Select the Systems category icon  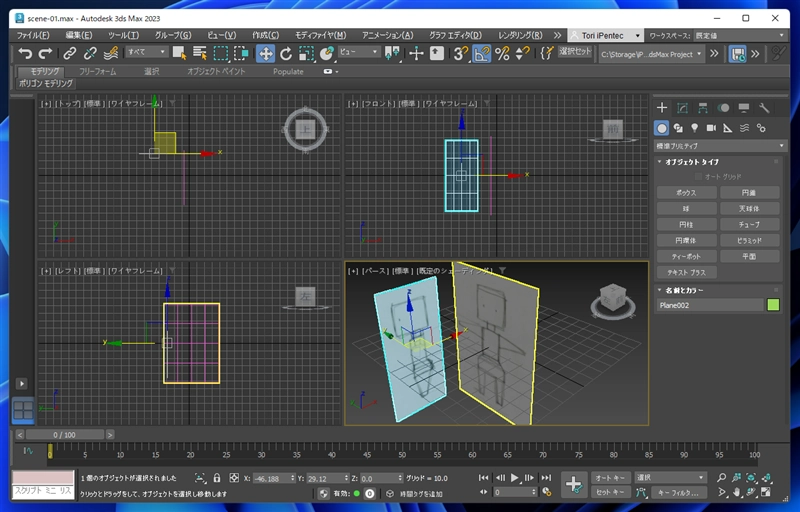pyautogui.click(x=761, y=128)
